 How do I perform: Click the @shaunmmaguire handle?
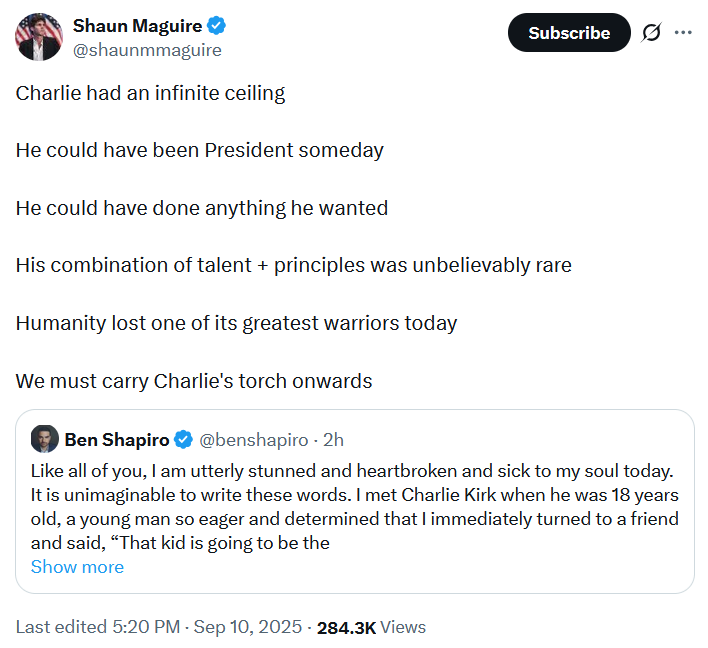coord(147,49)
